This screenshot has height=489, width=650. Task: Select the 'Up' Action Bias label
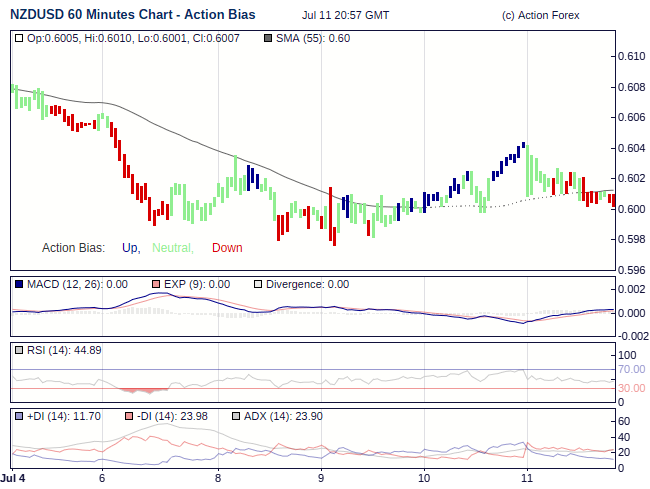(130, 248)
